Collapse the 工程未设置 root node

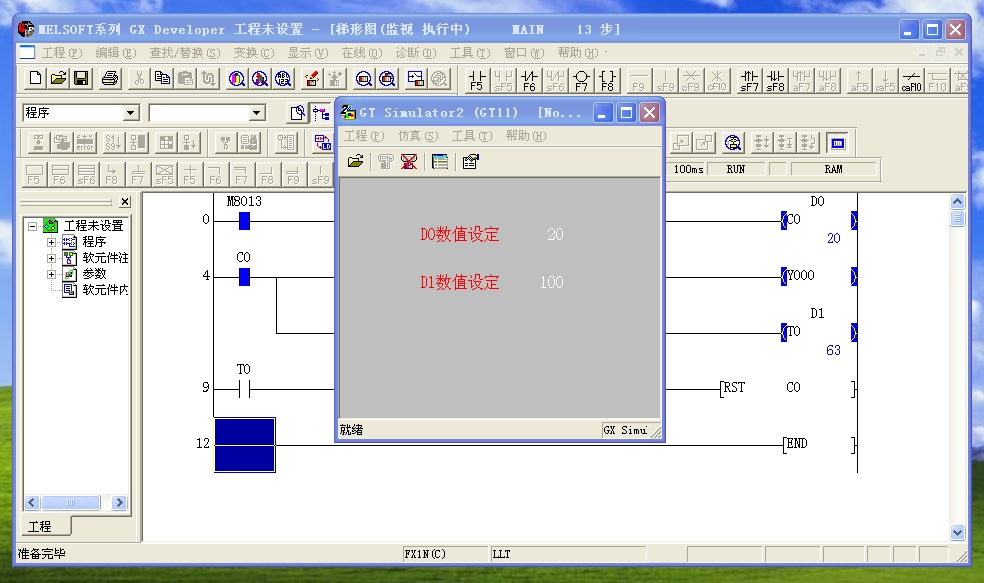(x=32, y=226)
